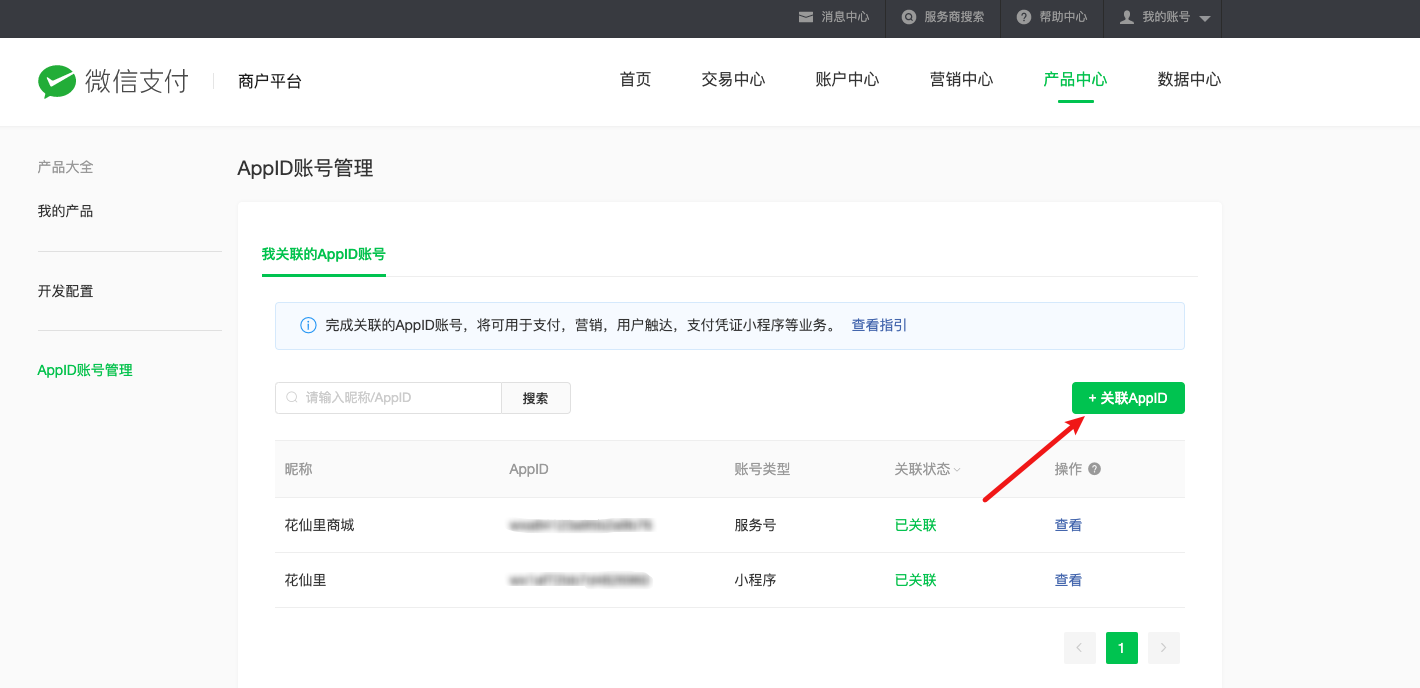The height and width of the screenshot is (688, 1420).
Task: Go to 交易中心 menu
Action: click(733, 80)
